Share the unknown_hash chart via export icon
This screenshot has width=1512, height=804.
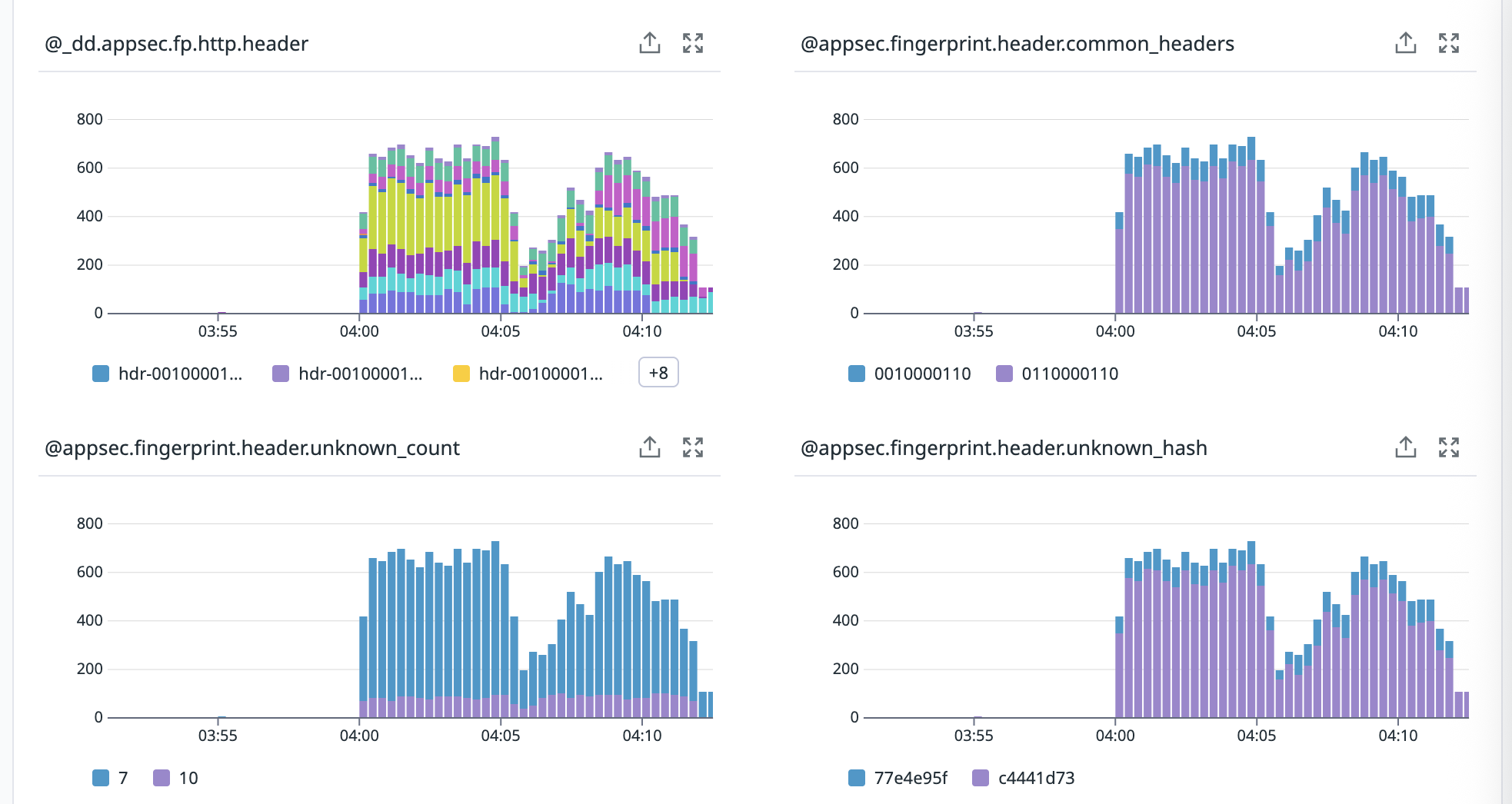click(1405, 447)
